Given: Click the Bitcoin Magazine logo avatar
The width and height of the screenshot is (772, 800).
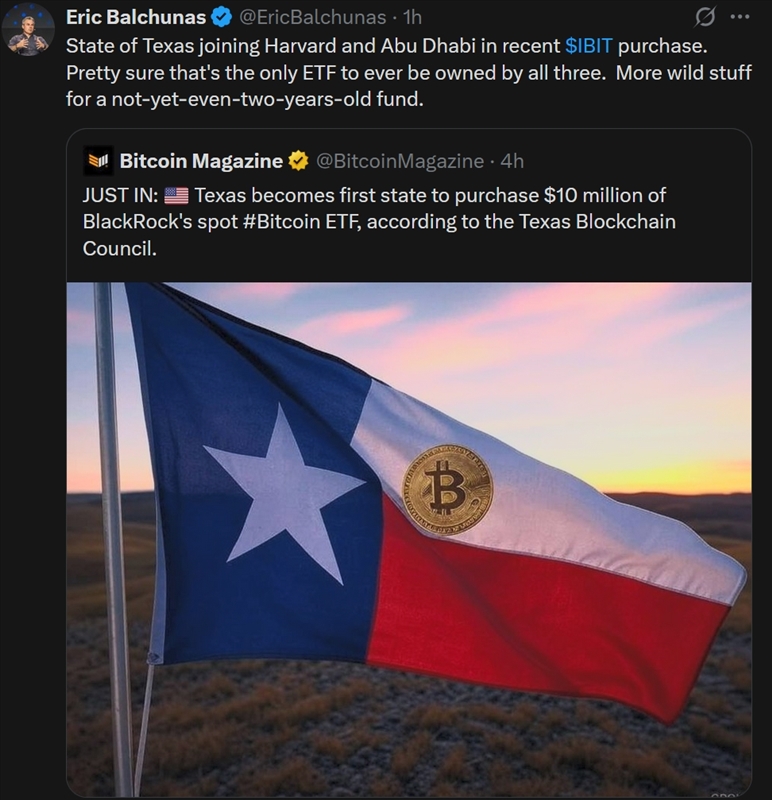Looking at the screenshot, I should (97, 160).
